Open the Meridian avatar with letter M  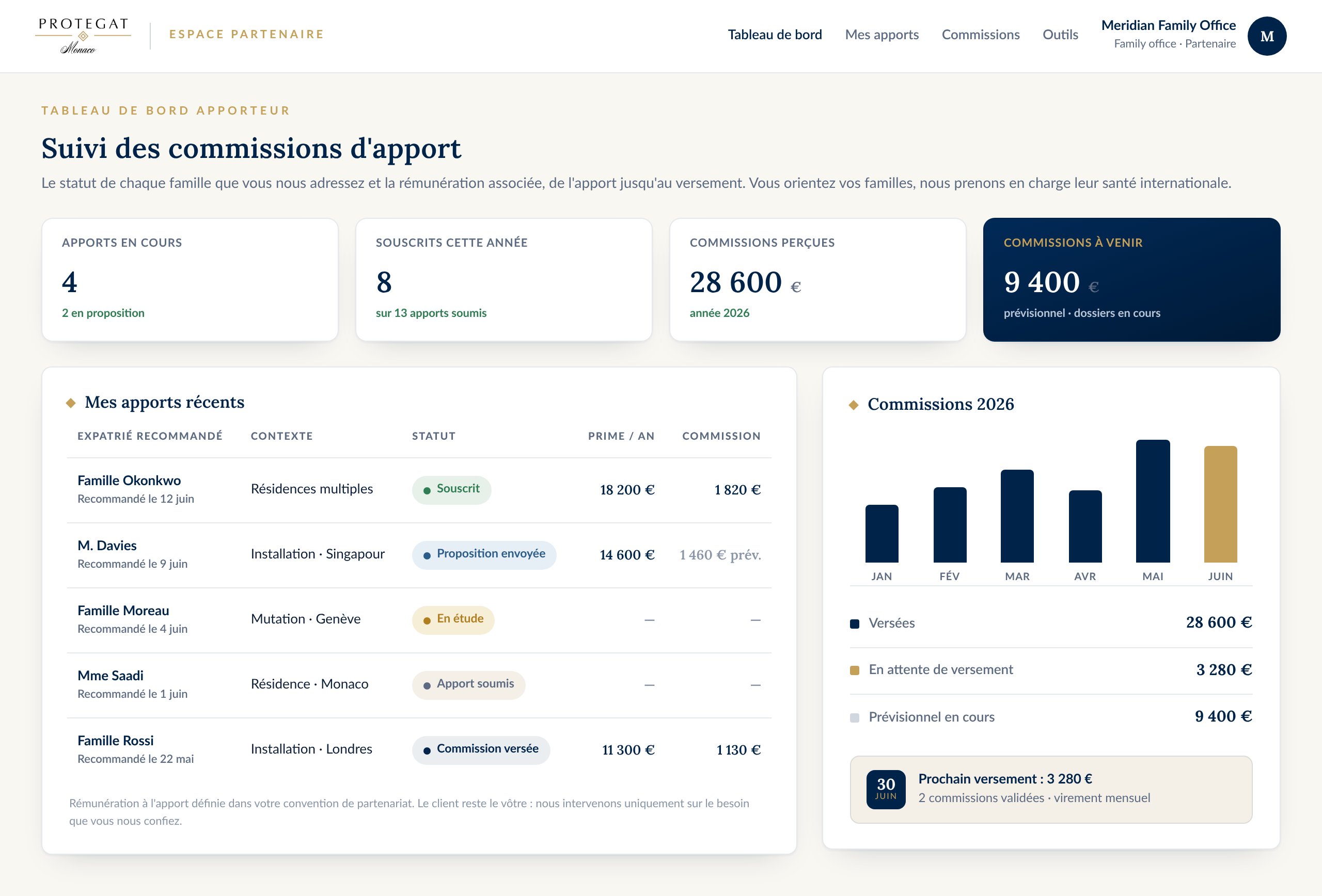coord(1267,36)
